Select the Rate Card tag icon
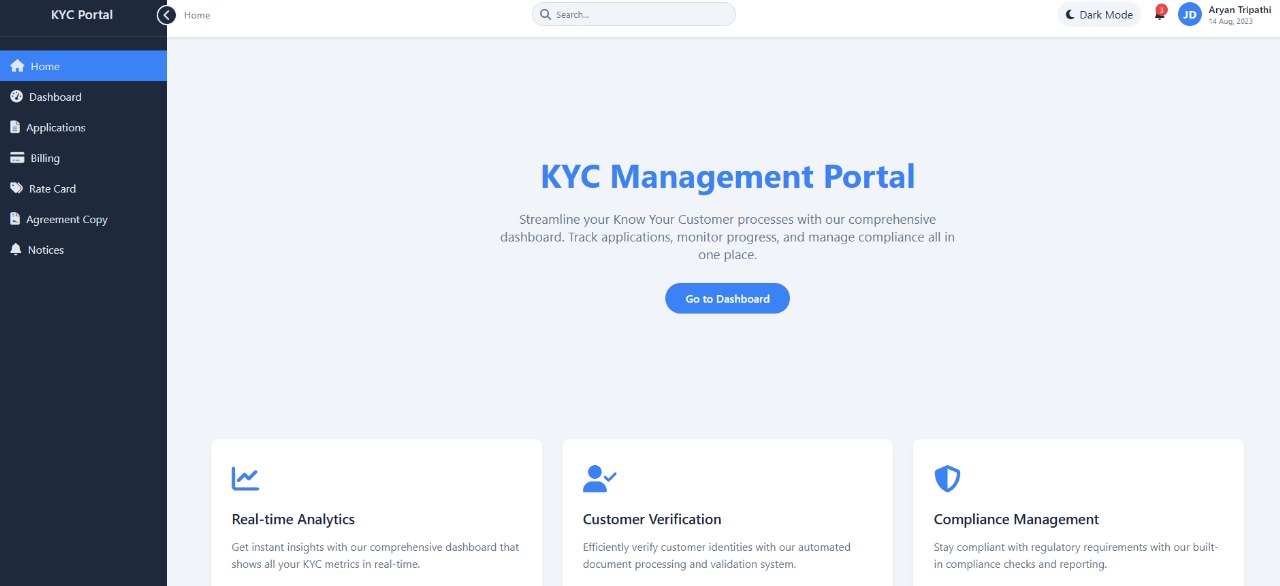This screenshot has width=1280, height=586. pos(16,188)
